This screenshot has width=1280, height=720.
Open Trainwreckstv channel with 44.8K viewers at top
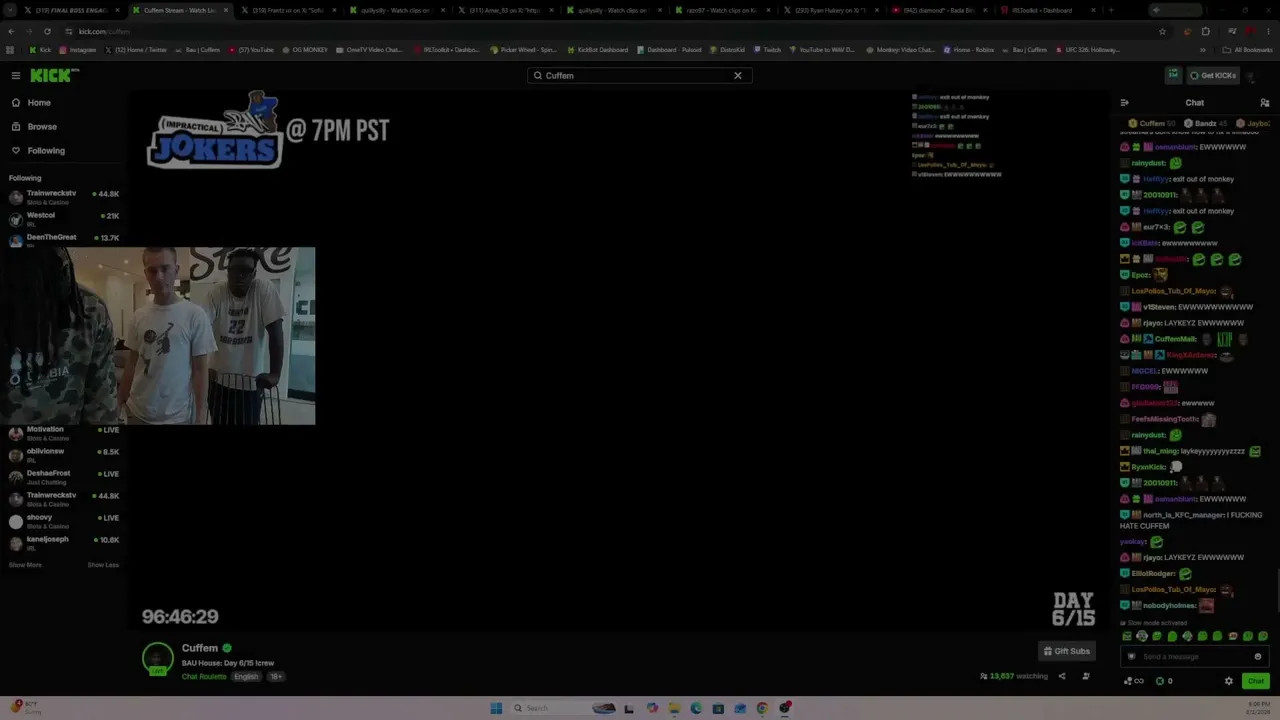[64, 197]
